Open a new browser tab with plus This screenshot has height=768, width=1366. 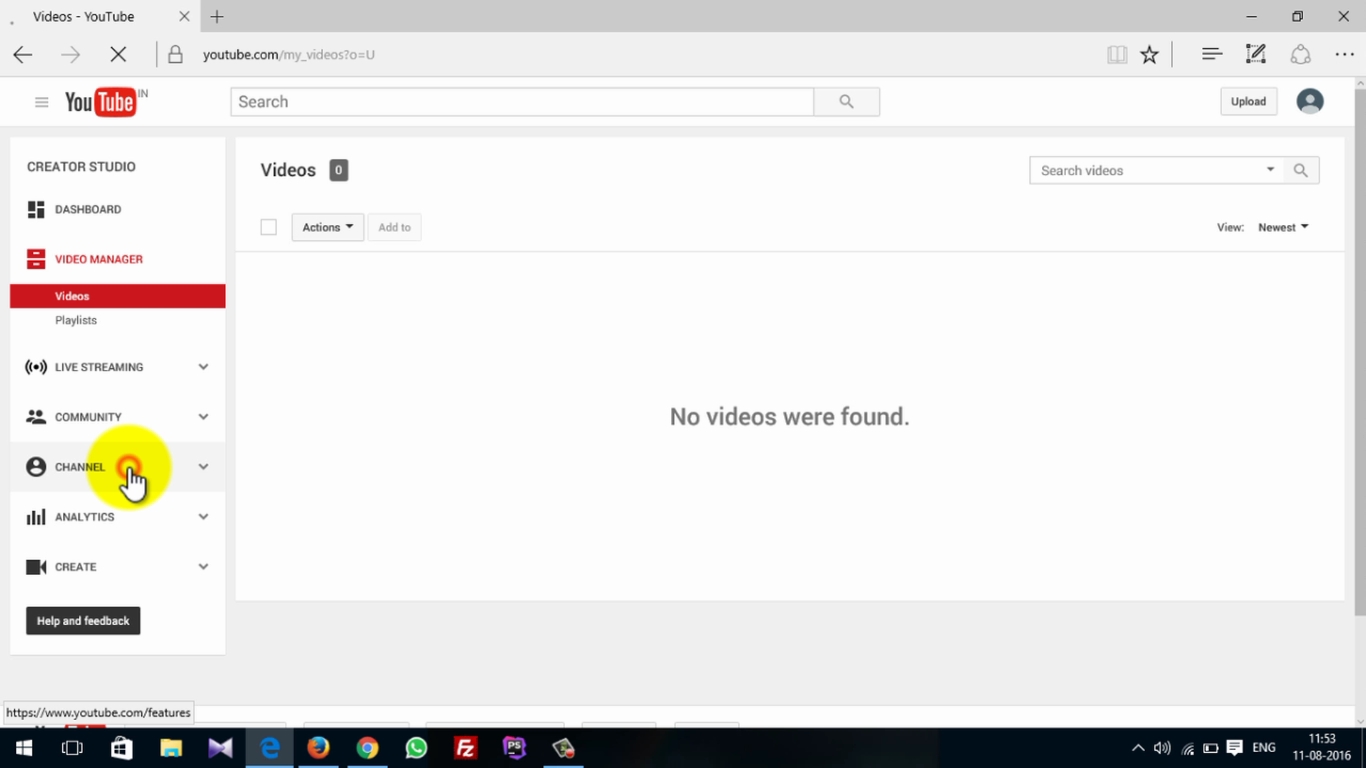[x=217, y=17]
